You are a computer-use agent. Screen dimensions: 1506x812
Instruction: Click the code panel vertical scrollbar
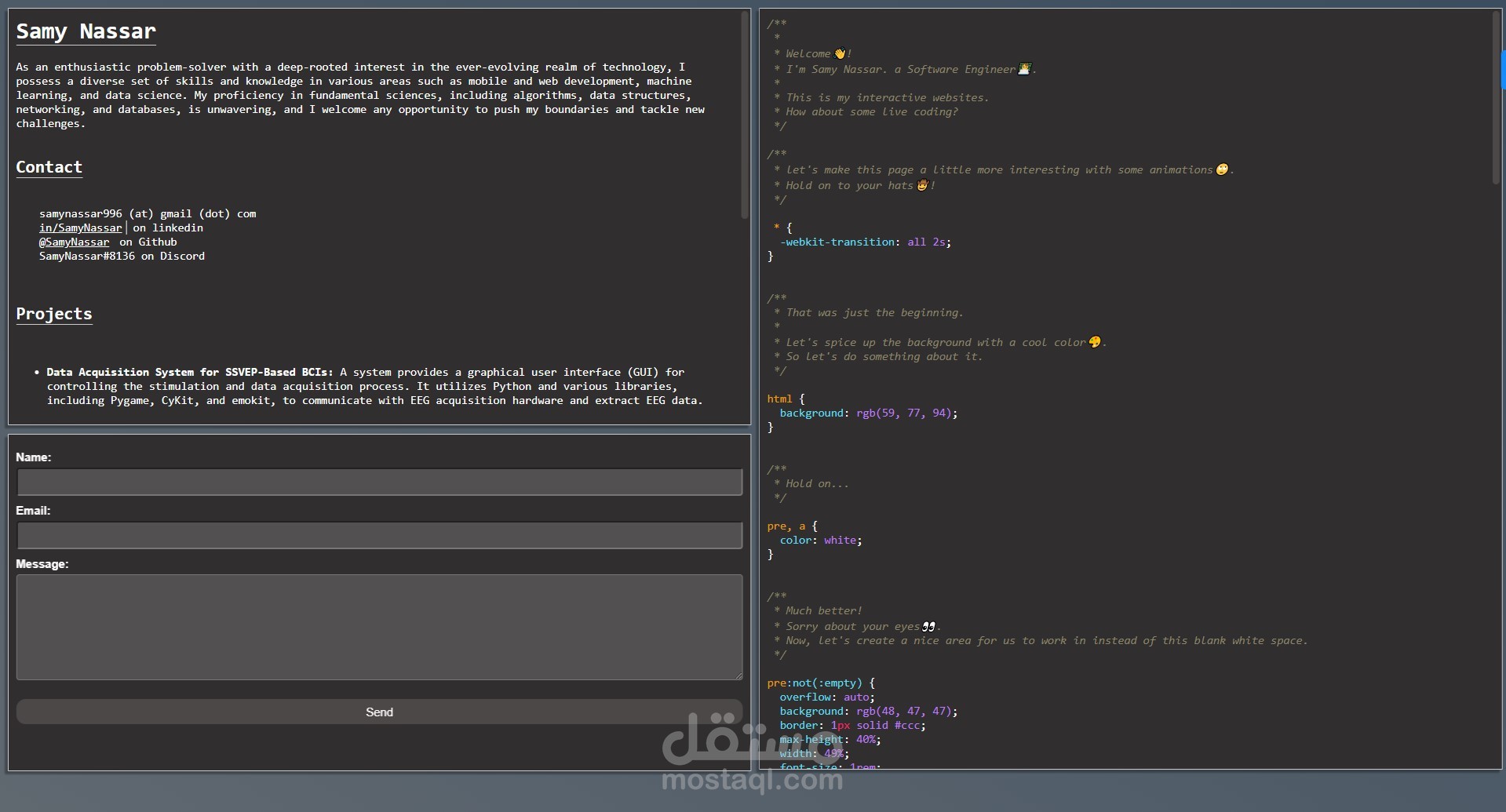1496,98
